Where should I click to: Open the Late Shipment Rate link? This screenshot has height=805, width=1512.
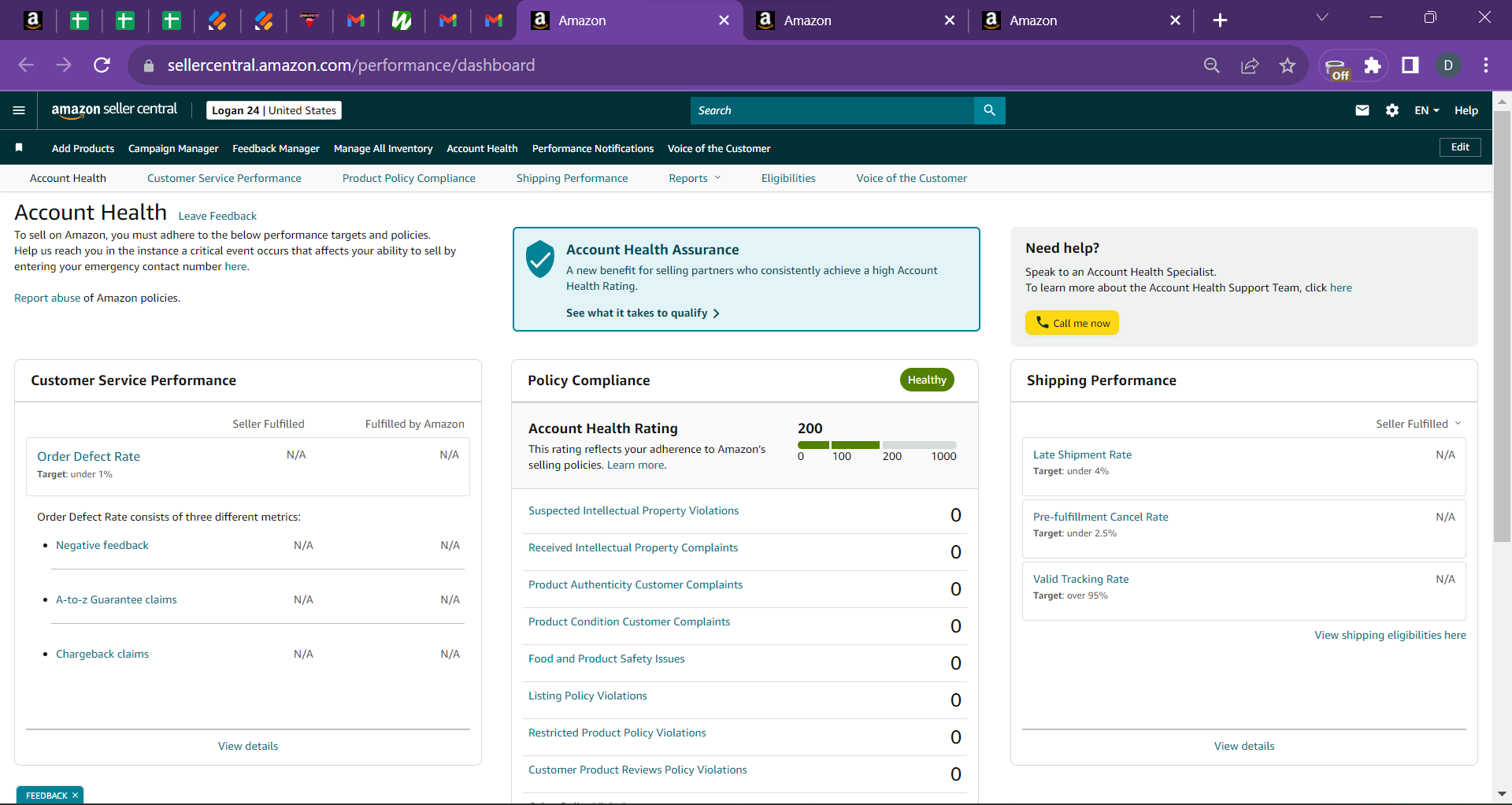click(x=1082, y=454)
